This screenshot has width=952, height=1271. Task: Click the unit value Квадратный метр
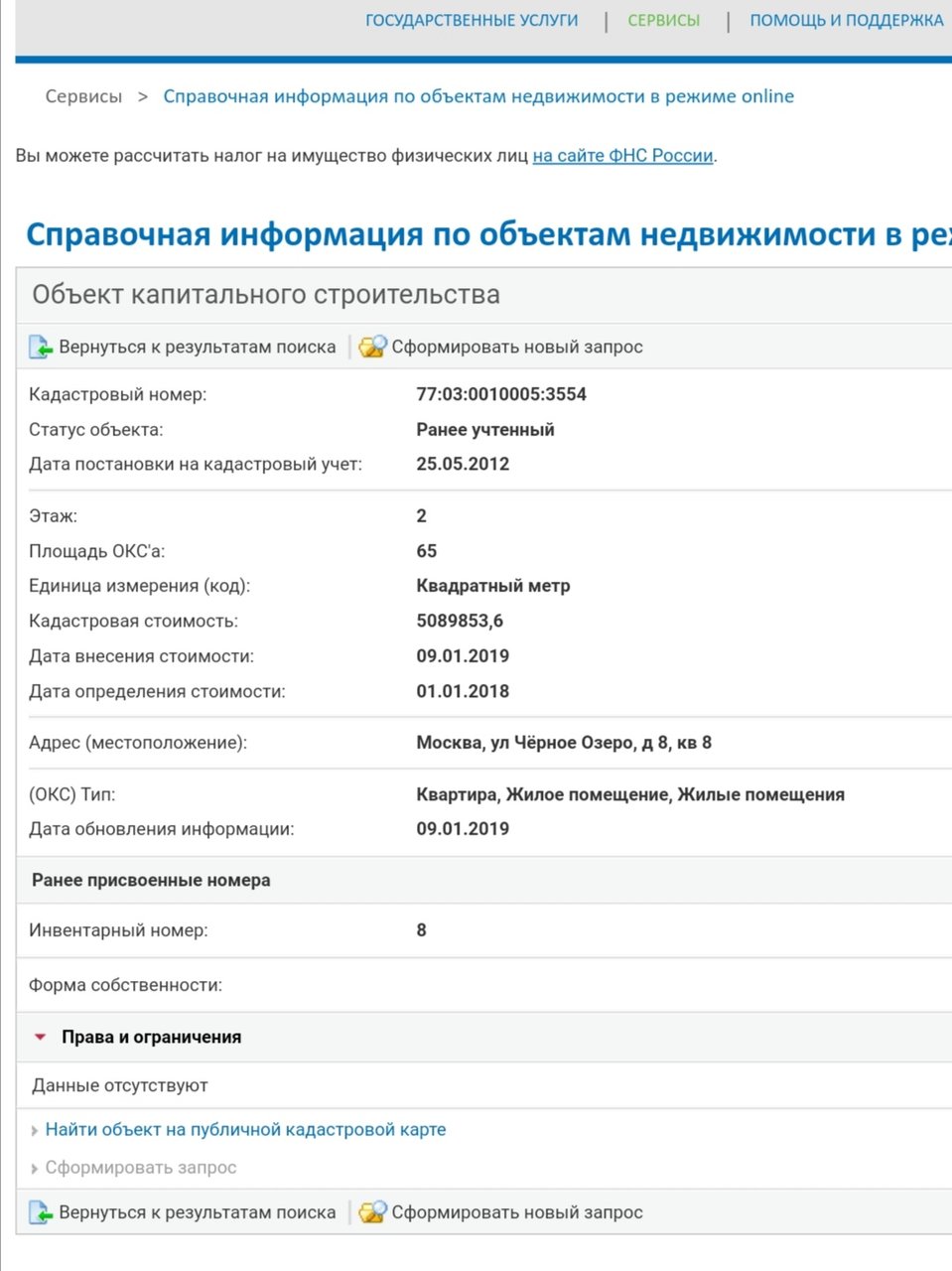(x=493, y=586)
